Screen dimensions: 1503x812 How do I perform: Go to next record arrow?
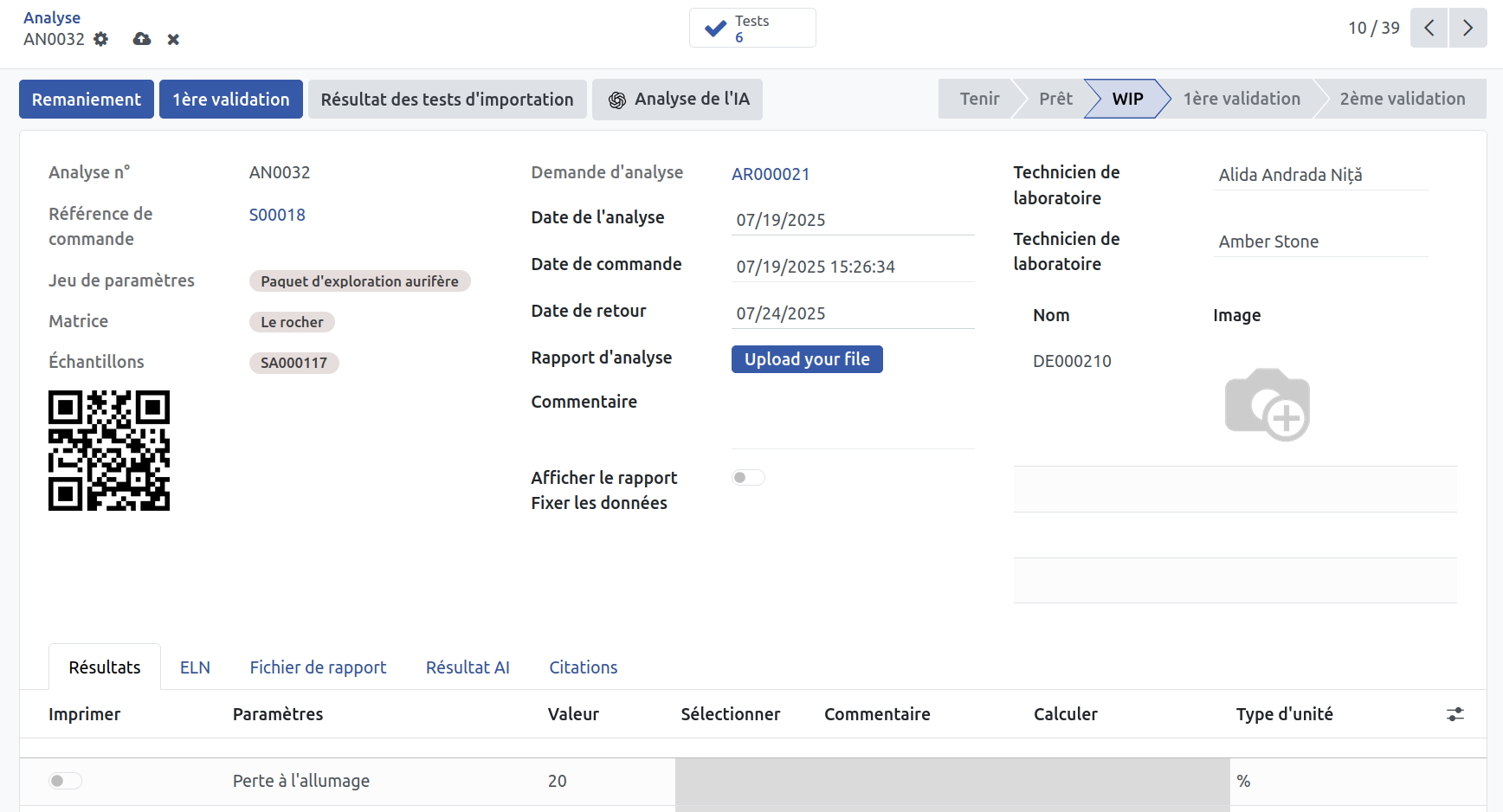tap(1468, 28)
